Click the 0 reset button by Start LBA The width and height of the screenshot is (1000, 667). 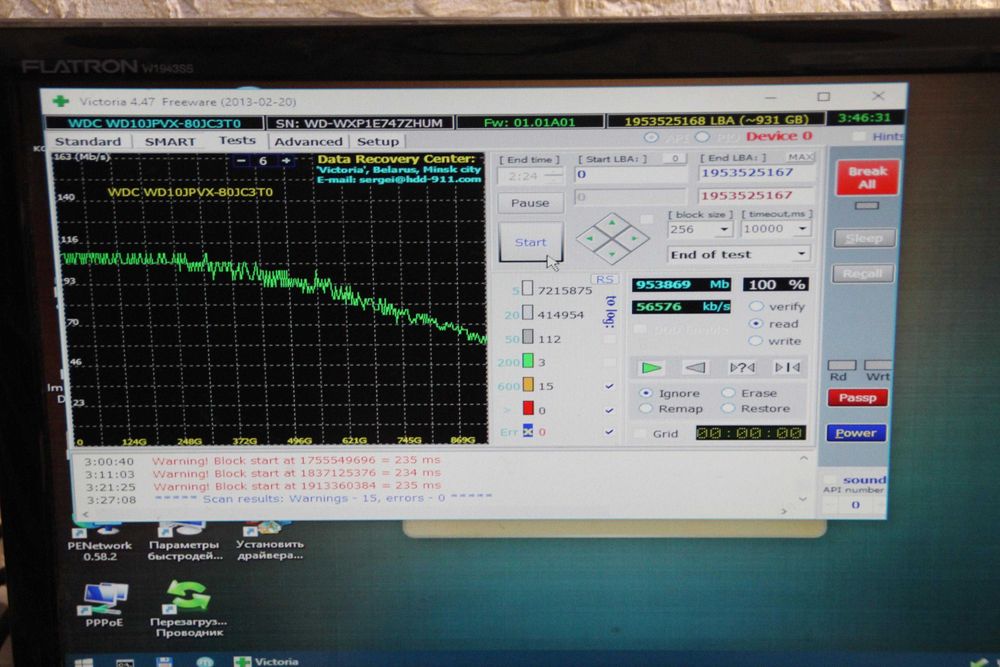pos(674,158)
